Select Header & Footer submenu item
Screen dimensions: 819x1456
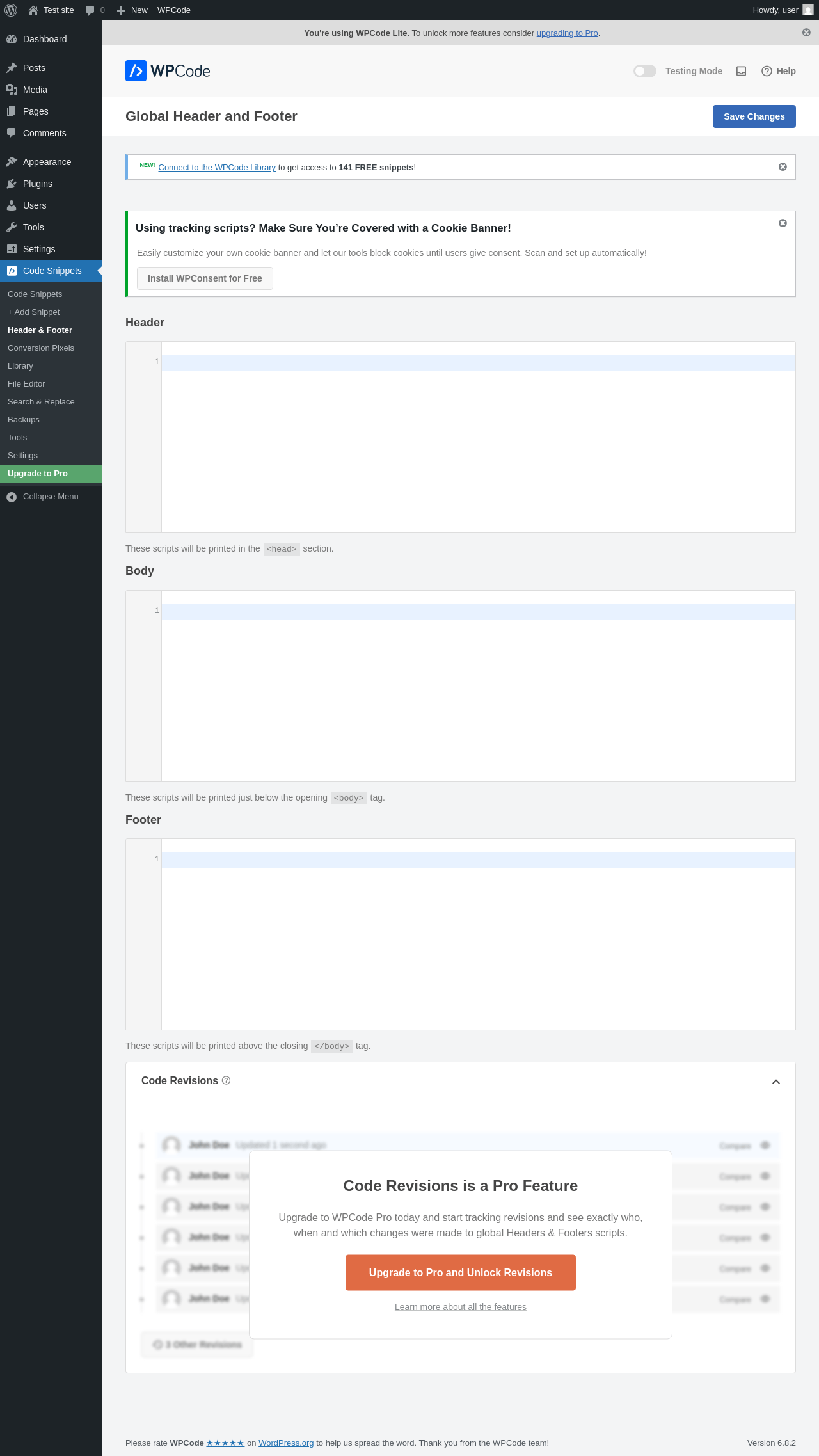pyautogui.click(x=51, y=330)
